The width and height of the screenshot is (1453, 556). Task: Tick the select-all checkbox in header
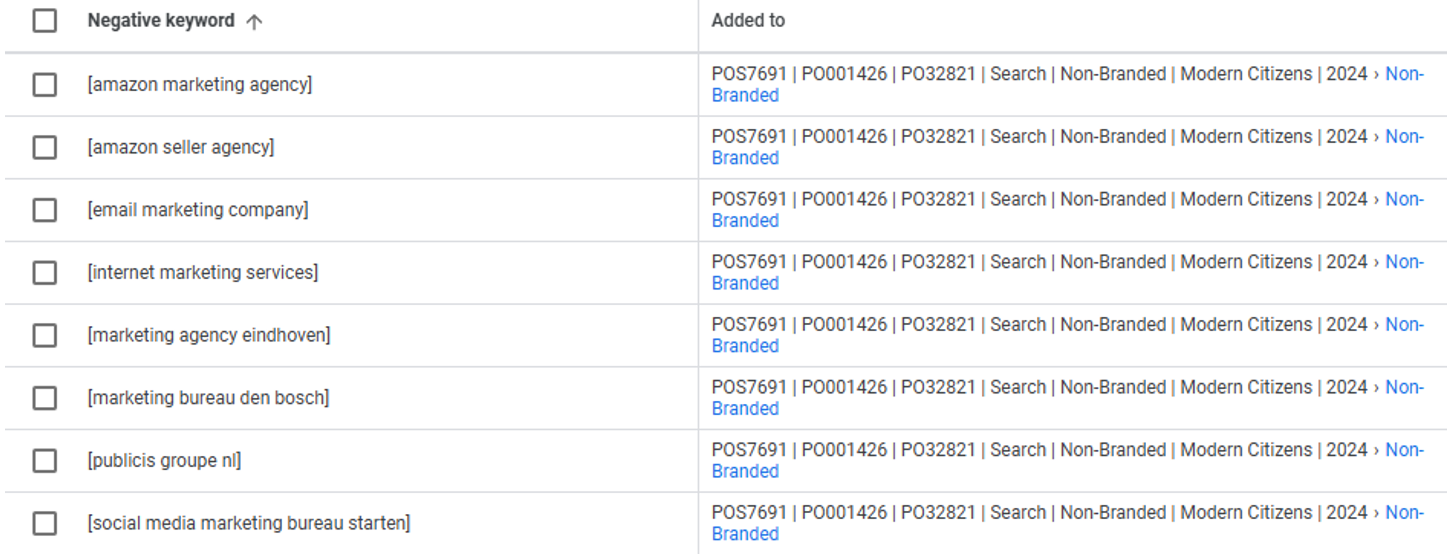pyautogui.click(x=45, y=21)
